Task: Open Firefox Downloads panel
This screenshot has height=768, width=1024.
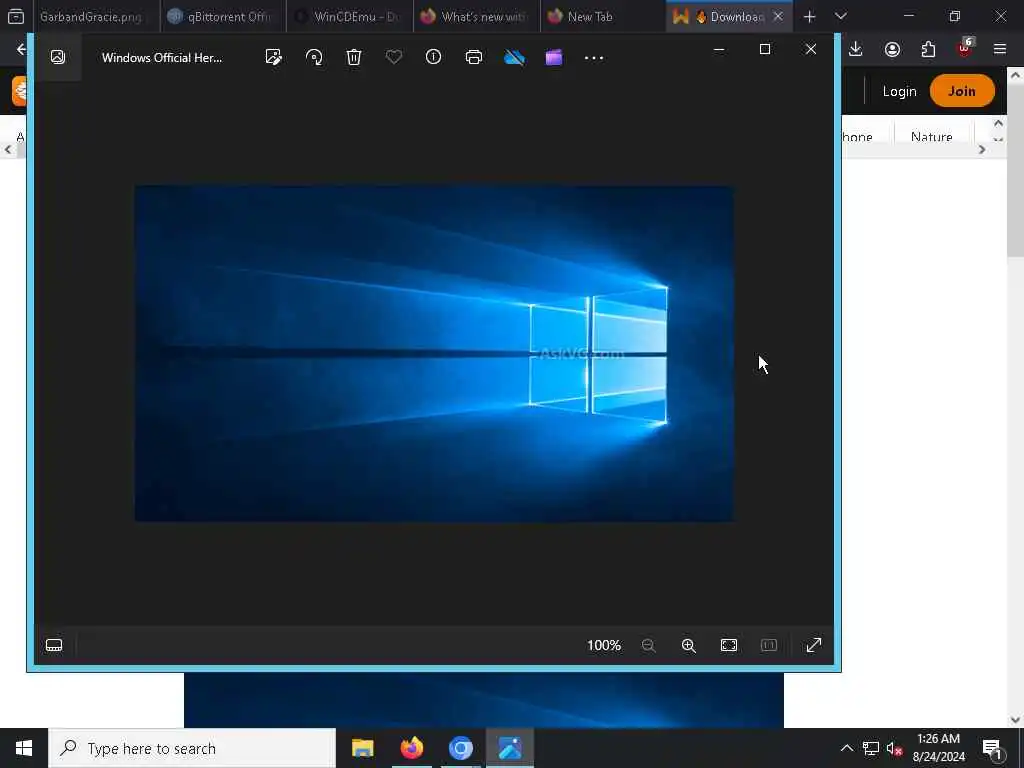Action: tap(856, 49)
